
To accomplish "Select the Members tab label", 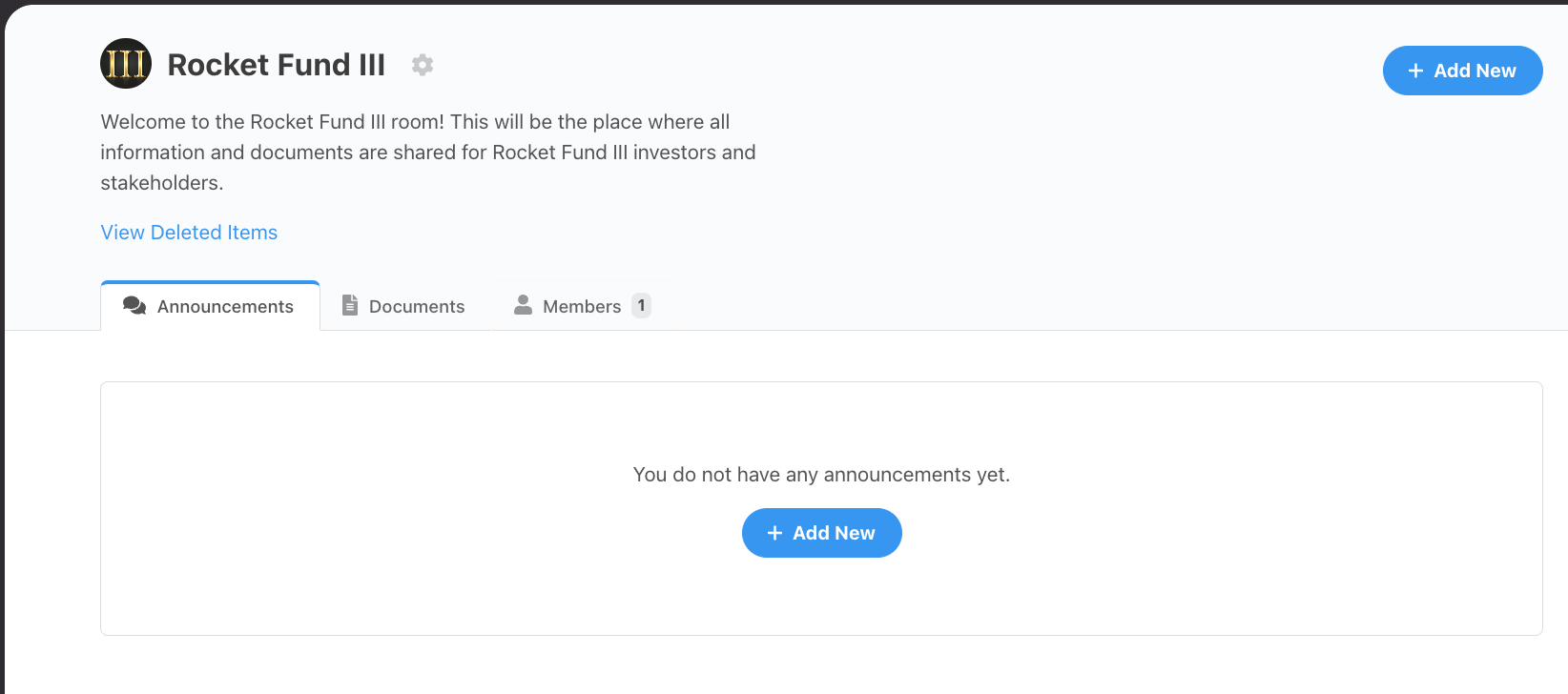I will pos(582,307).
